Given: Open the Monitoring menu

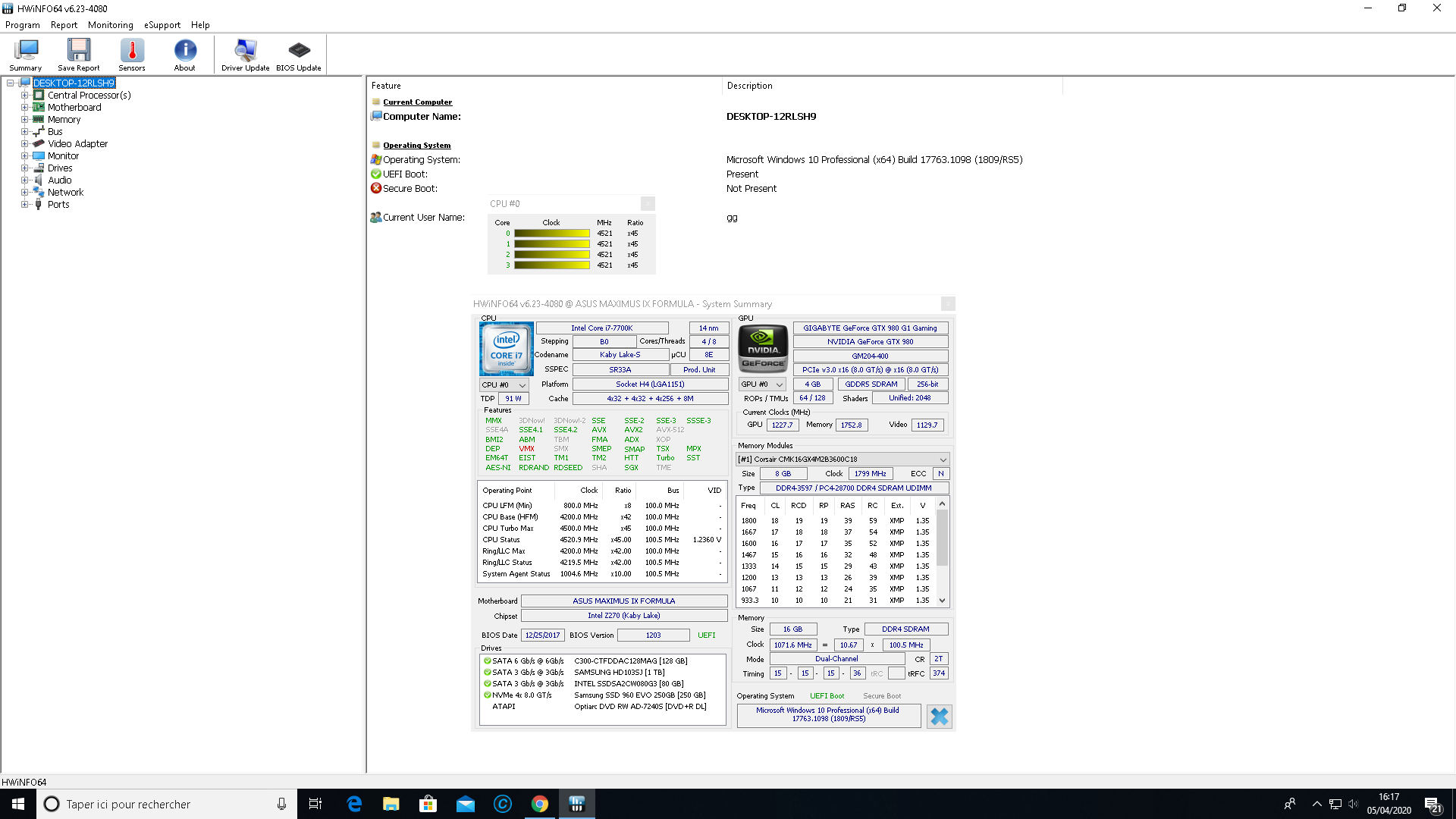Looking at the screenshot, I should [x=110, y=25].
